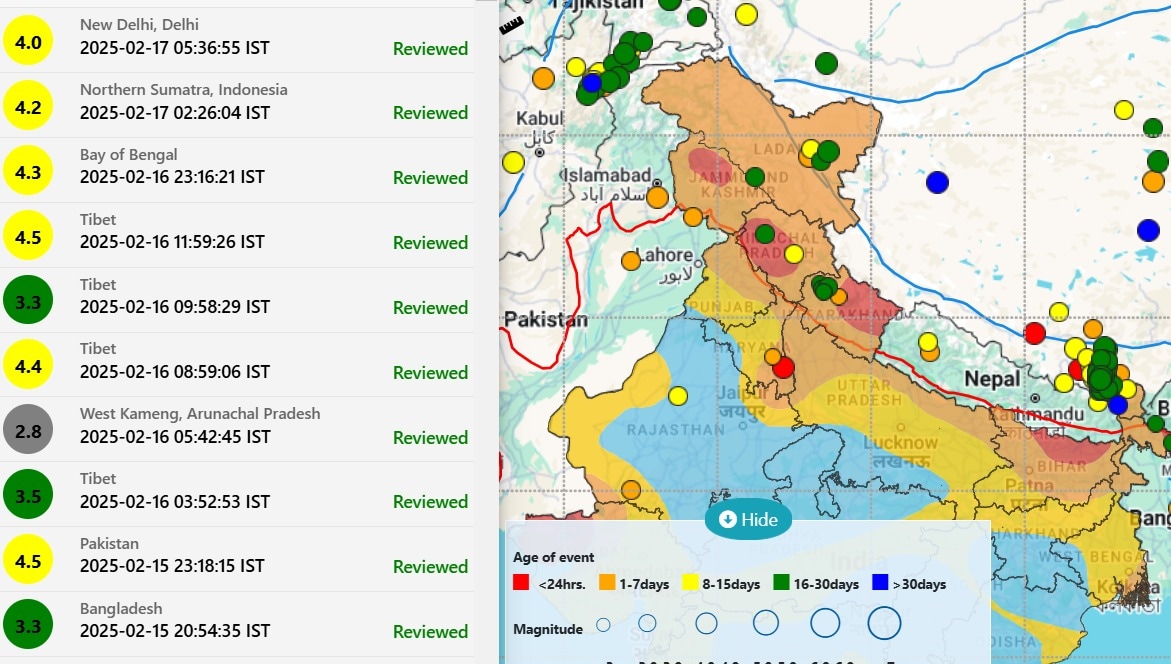The image size is (1171, 664).
Task: Click the largest magnitude circle in legend
Action: click(x=885, y=623)
